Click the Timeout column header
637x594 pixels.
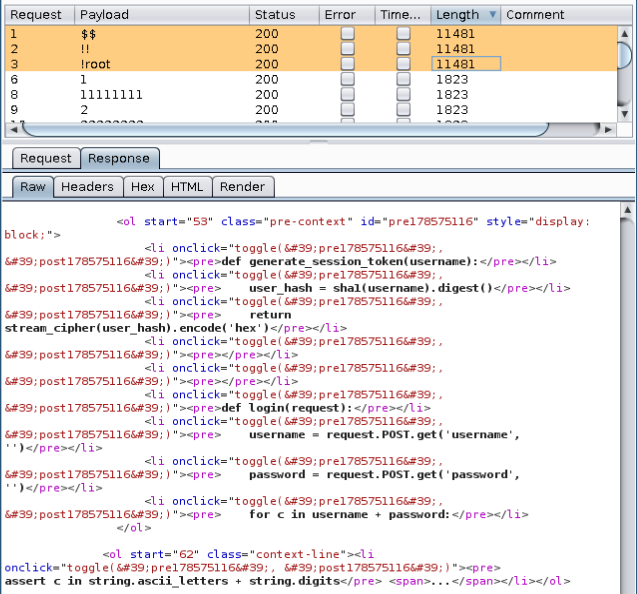[403, 15]
